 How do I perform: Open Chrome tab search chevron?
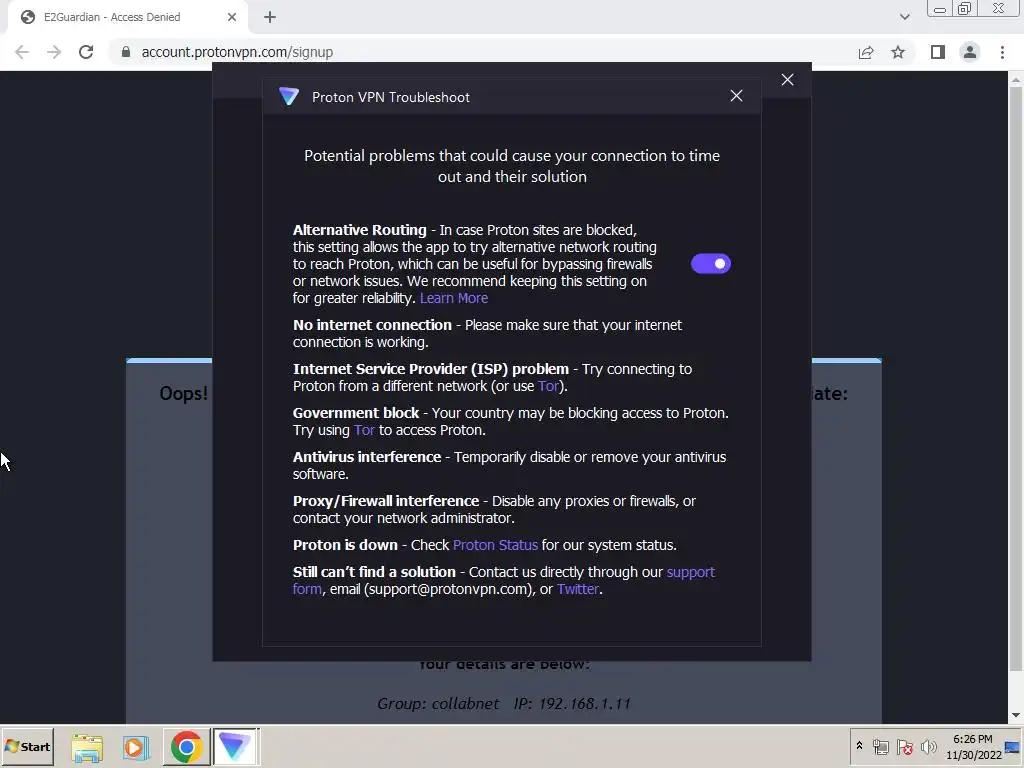pos(904,17)
